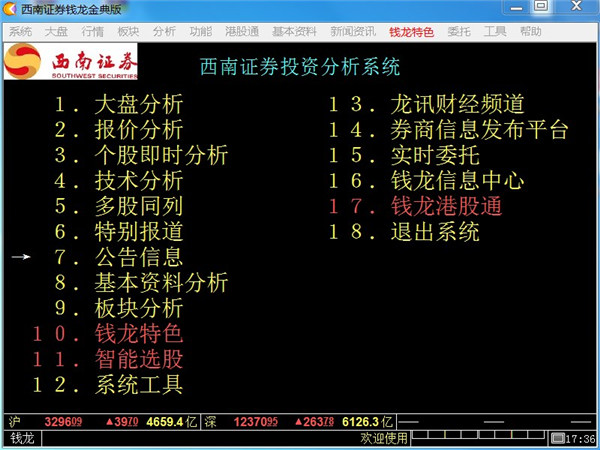Select 14. 券商信息发布平台
The image size is (600, 450).
click(x=448, y=130)
